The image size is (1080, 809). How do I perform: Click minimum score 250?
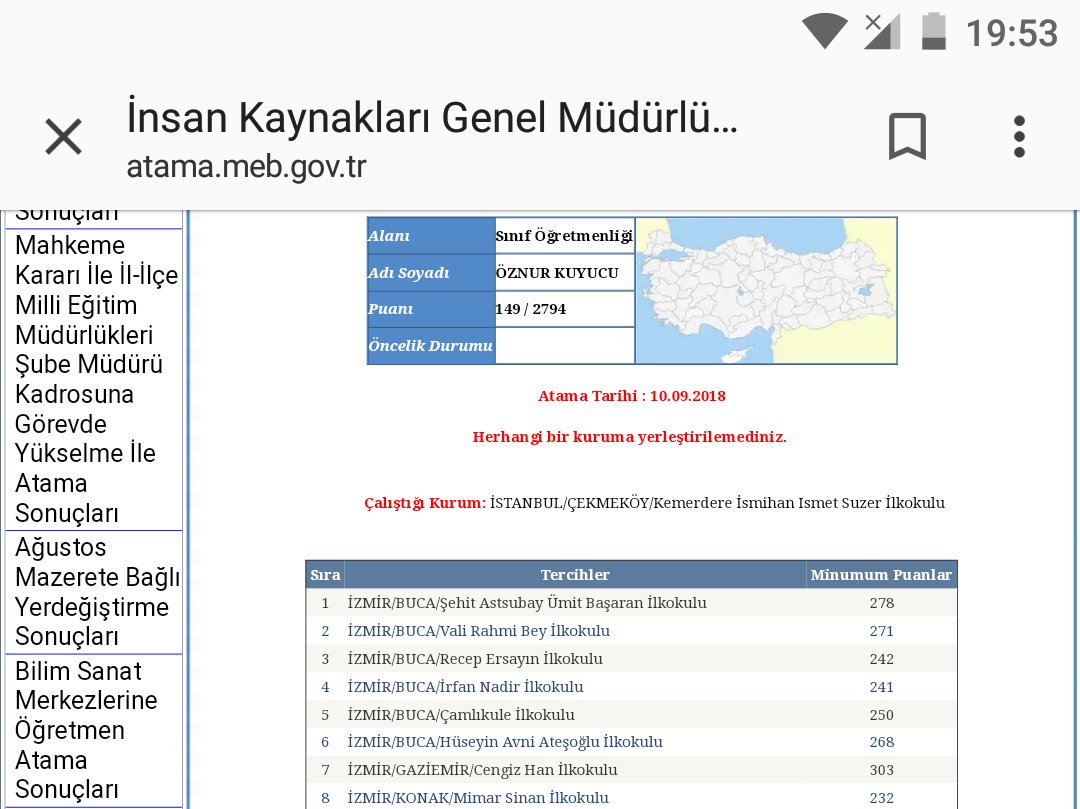coord(882,715)
